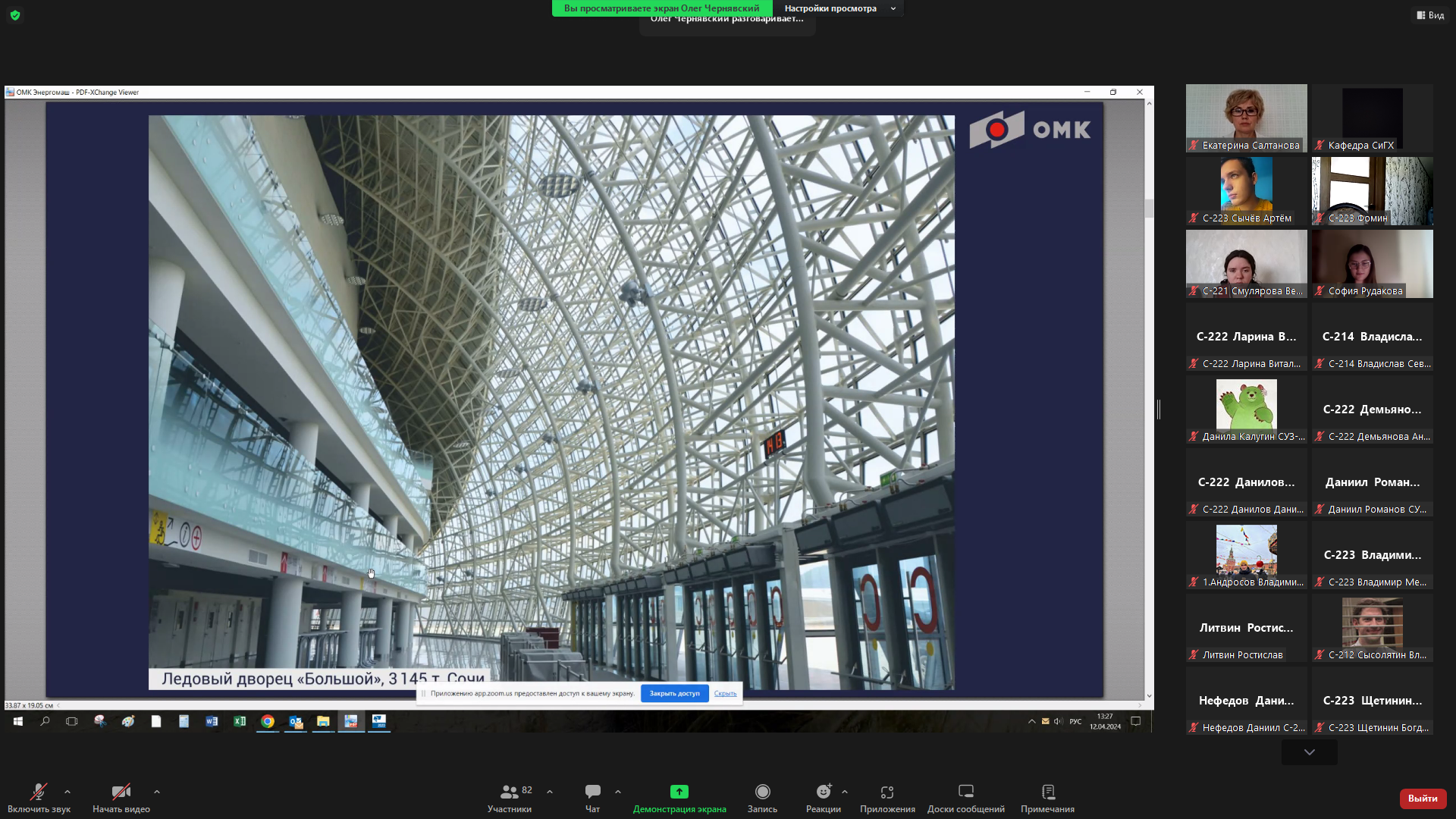
Task: Open Outlook from shared taskbar
Action: click(x=296, y=721)
